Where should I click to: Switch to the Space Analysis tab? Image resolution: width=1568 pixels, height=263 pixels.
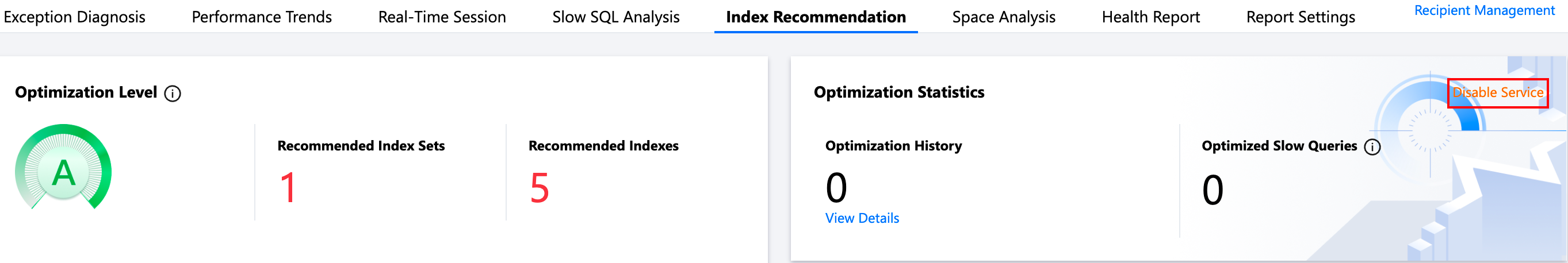click(1004, 17)
